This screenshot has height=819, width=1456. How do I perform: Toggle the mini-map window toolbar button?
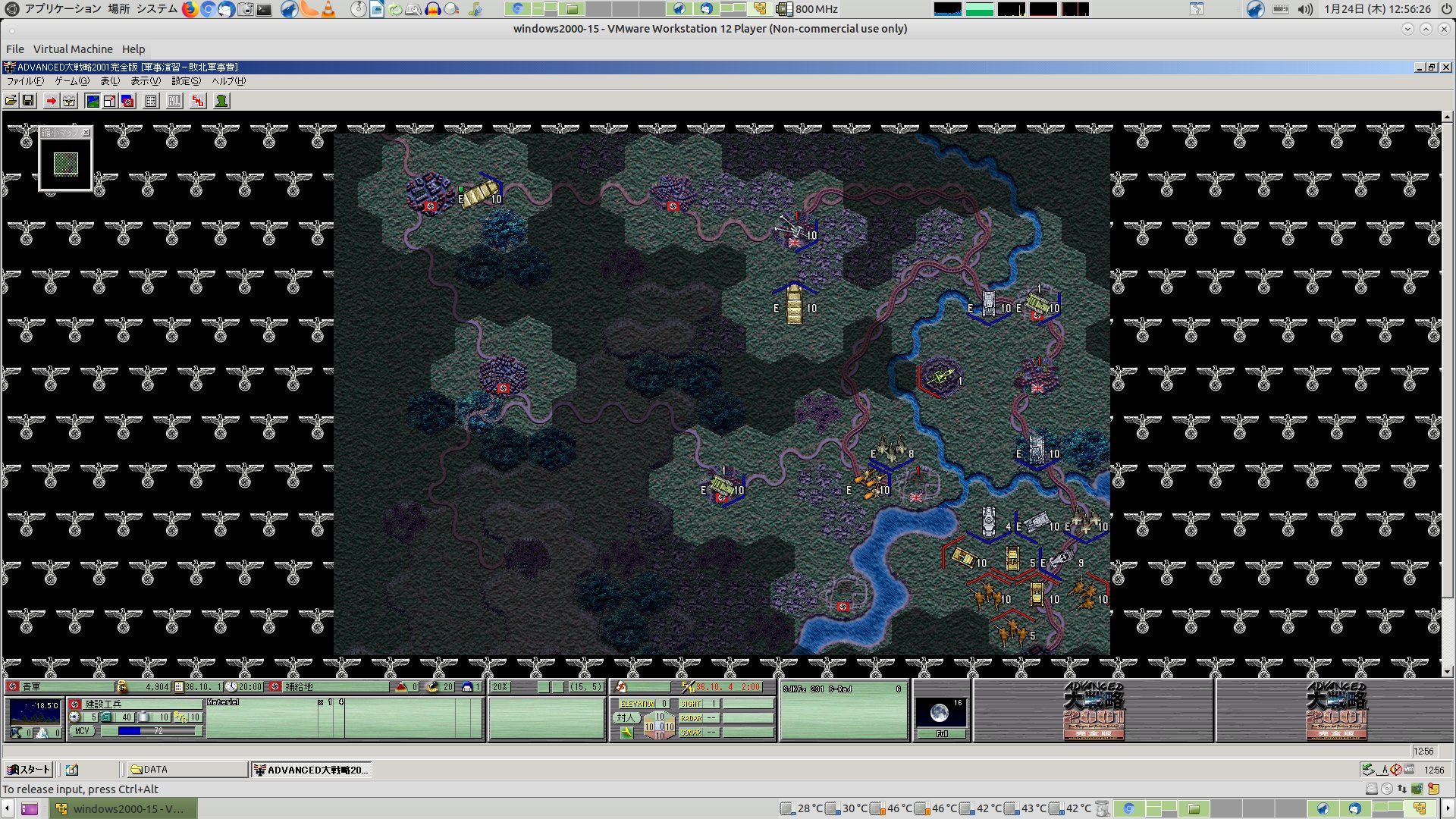[110, 101]
